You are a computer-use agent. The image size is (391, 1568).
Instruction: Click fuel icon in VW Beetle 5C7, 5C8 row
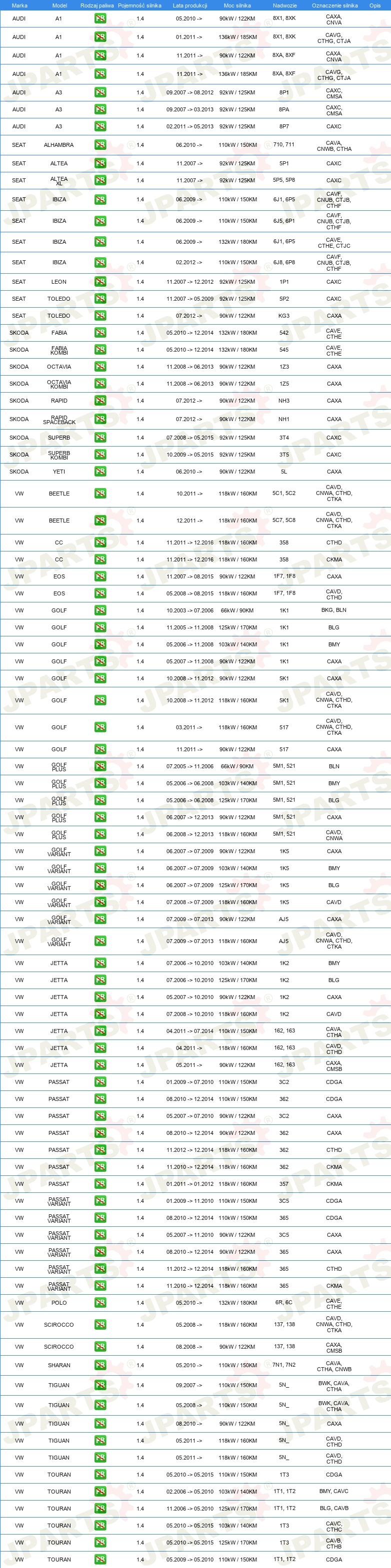point(100,521)
